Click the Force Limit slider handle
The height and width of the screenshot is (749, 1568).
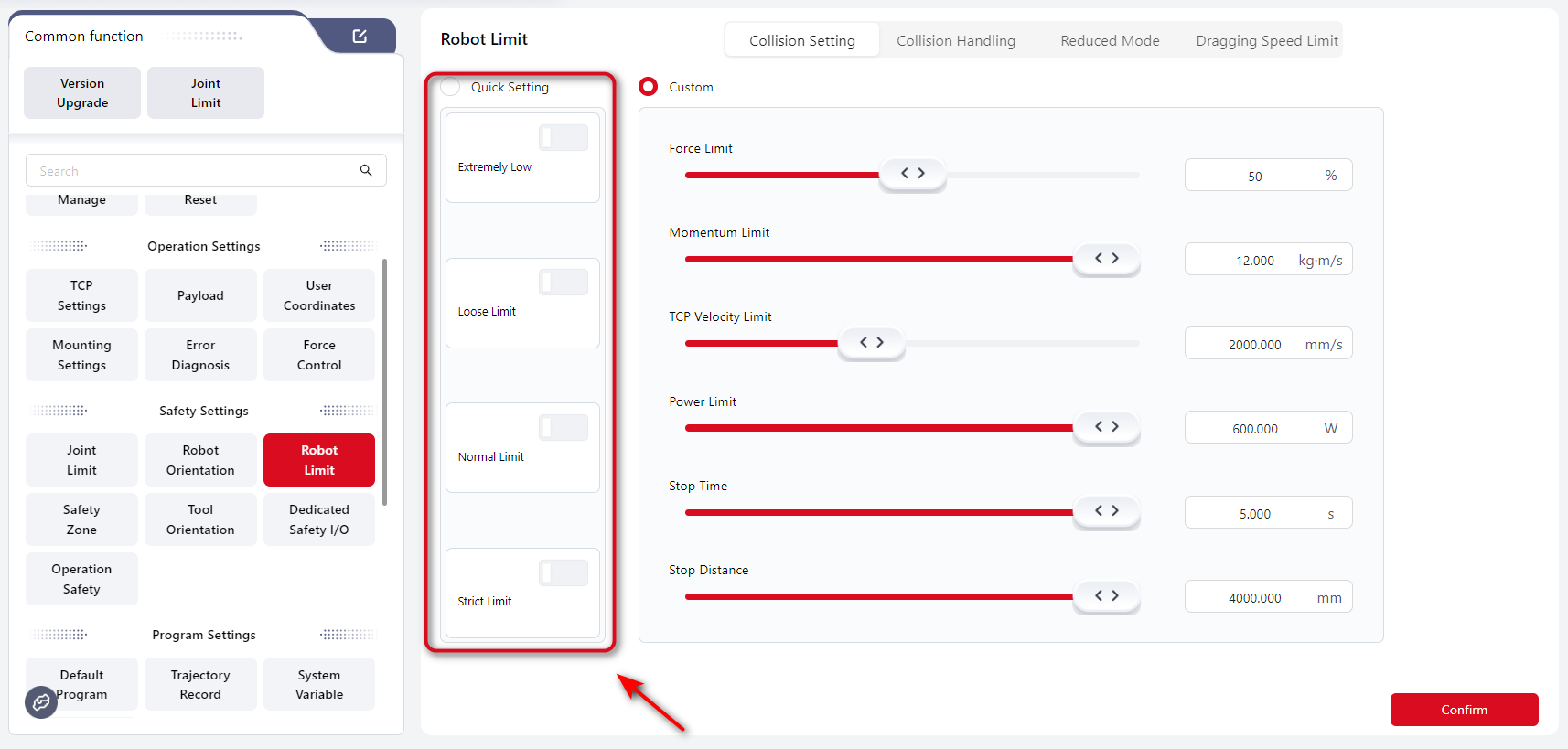click(x=912, y=173)
